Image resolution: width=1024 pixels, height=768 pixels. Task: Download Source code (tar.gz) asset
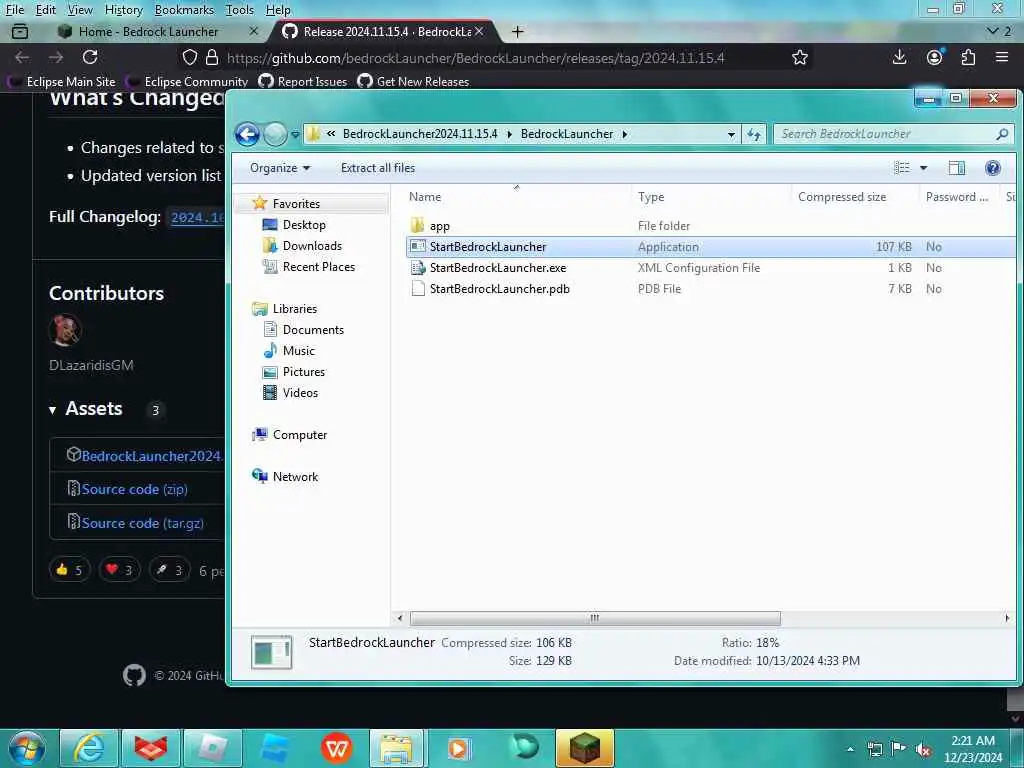(142, 523)
